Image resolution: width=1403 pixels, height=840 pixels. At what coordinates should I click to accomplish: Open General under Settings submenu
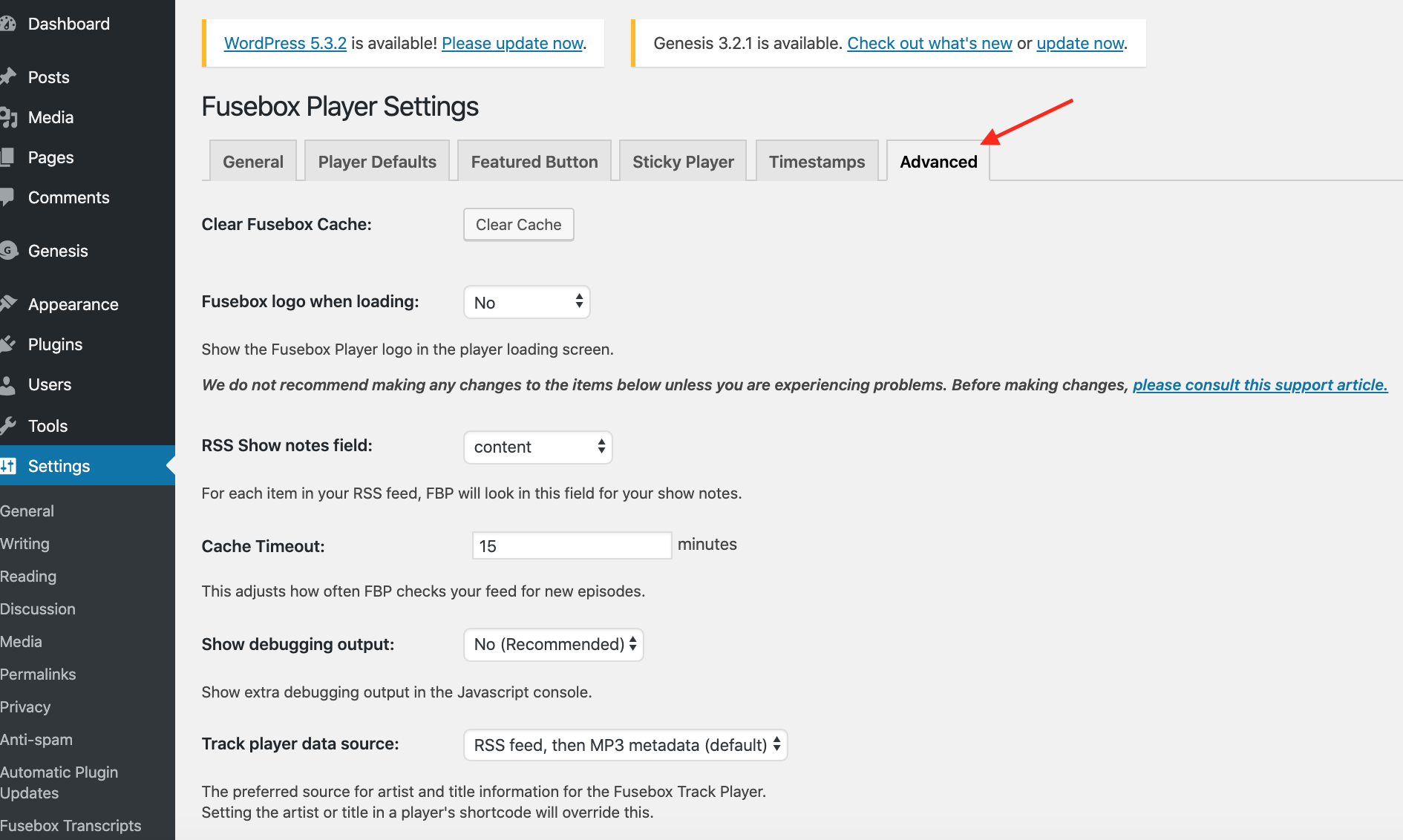click(x=27, y=511)
